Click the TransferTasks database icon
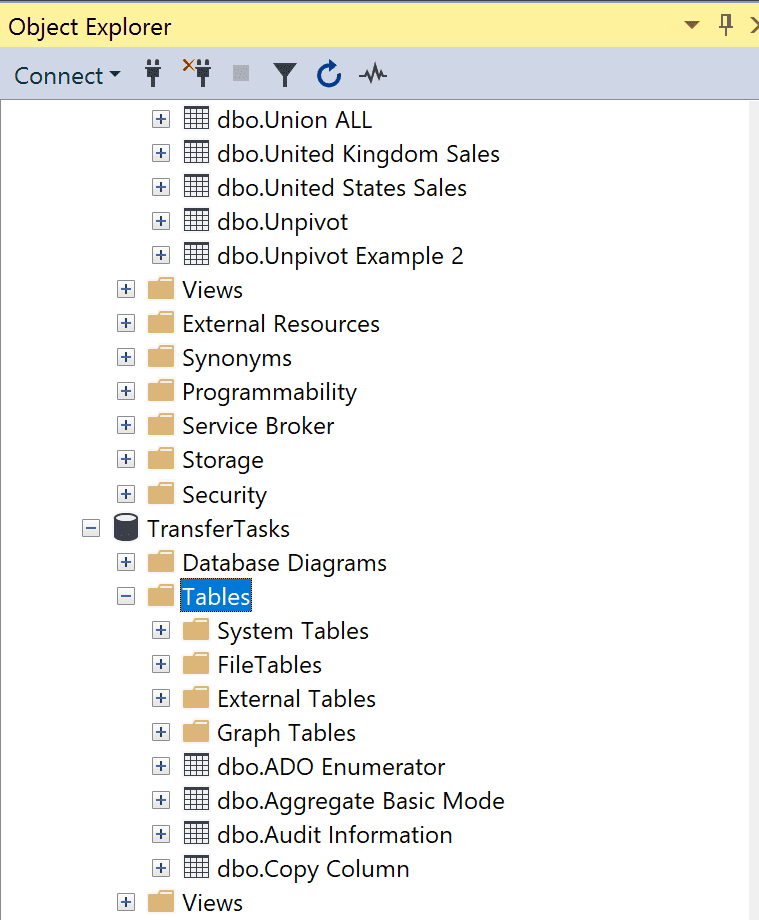 coord(126,528)
